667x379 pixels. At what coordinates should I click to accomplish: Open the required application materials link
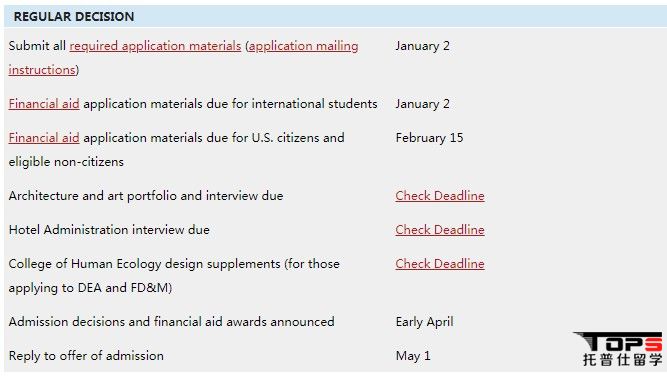[155, 46]
